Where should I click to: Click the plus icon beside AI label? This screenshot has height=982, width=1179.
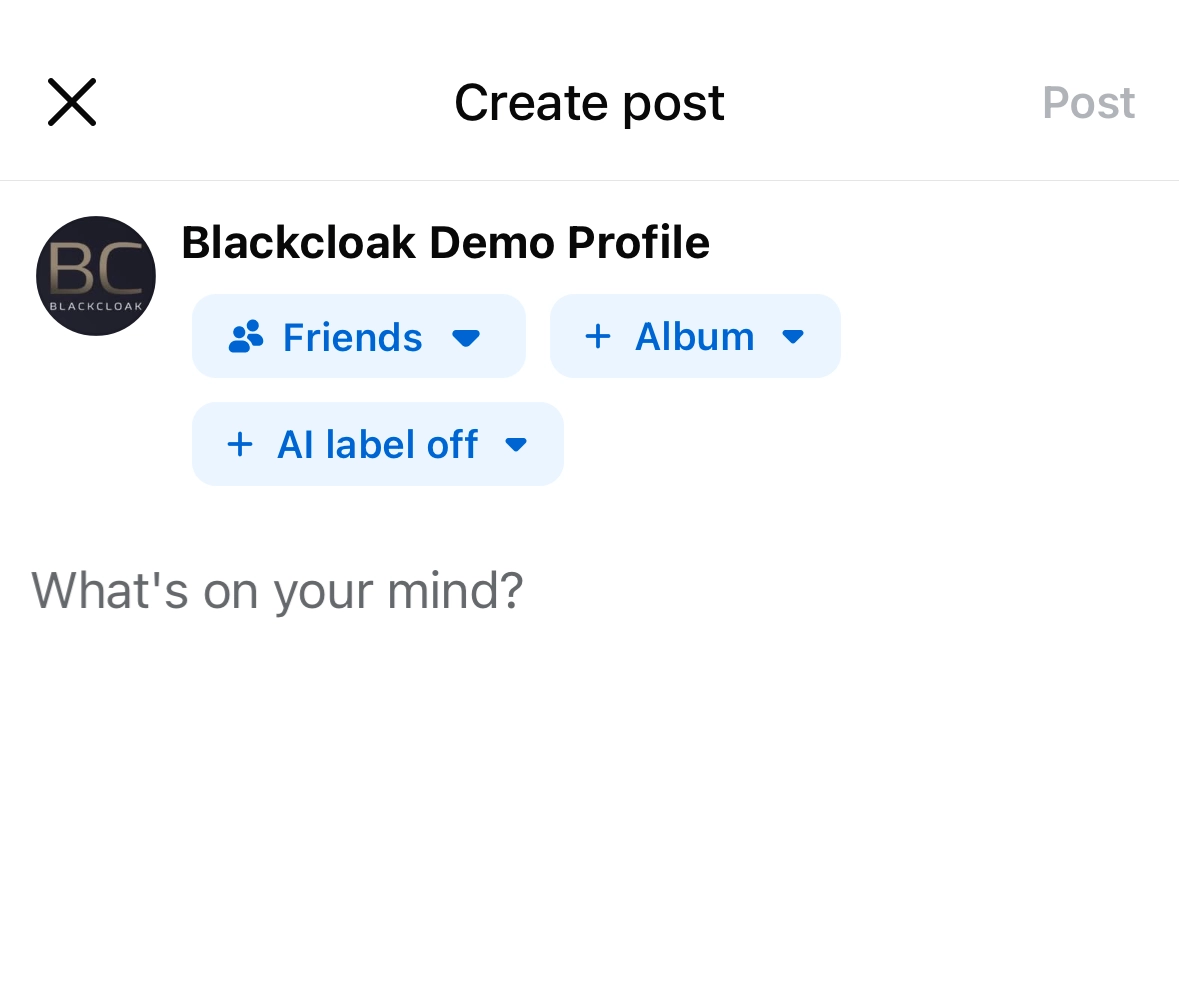(240, 444)
